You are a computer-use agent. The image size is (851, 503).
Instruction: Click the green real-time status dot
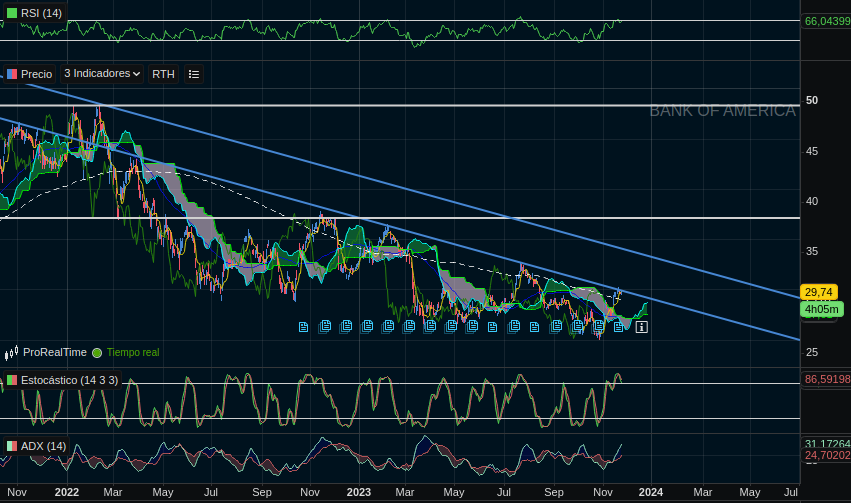97,353
